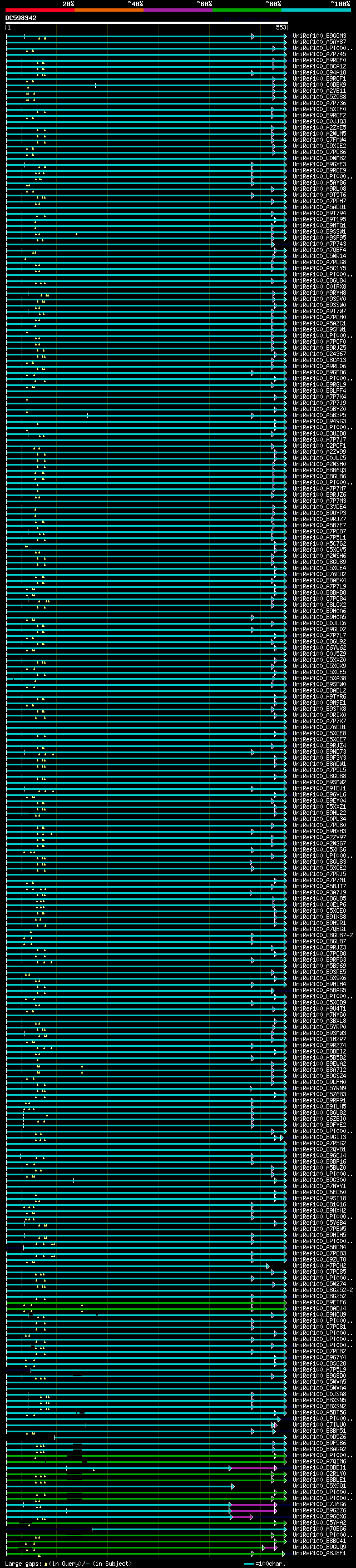Open hit UniRef100_O24367

pyautogui.click(x=319, y=354)
